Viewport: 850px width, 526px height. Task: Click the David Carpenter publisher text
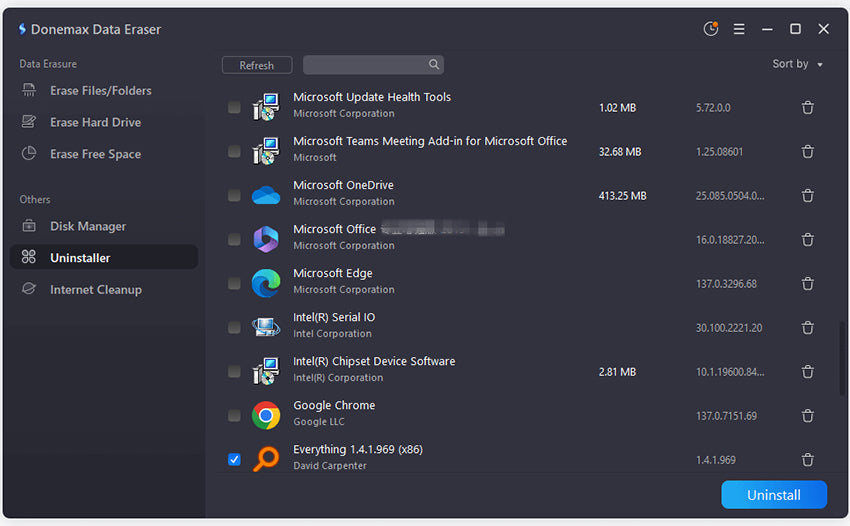[330, 465]
